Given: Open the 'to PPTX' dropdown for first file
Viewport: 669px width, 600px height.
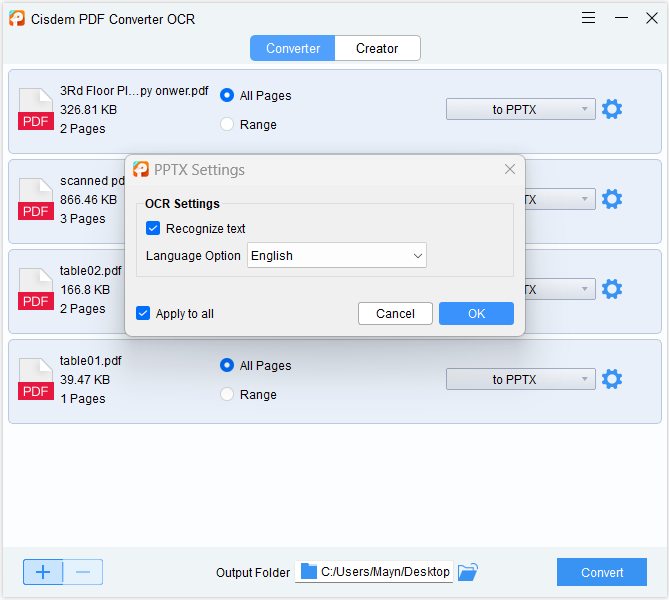Looking at the screenshot, I should (x=520, y=110).
